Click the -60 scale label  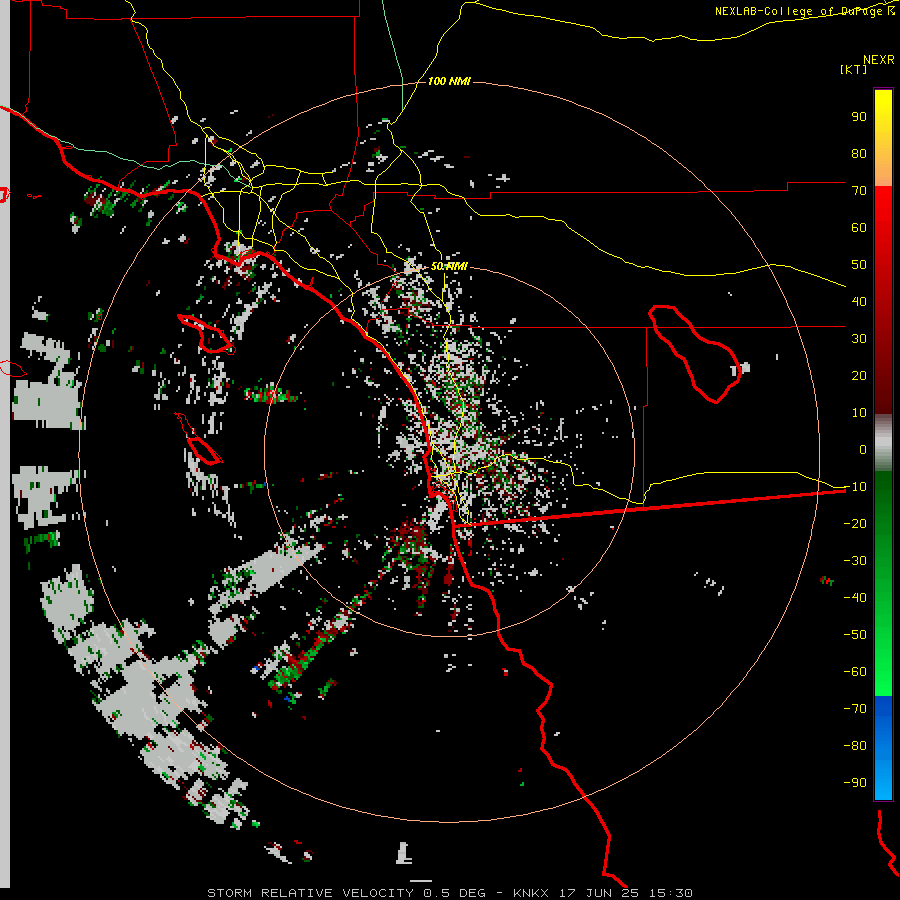click(855, 672)
